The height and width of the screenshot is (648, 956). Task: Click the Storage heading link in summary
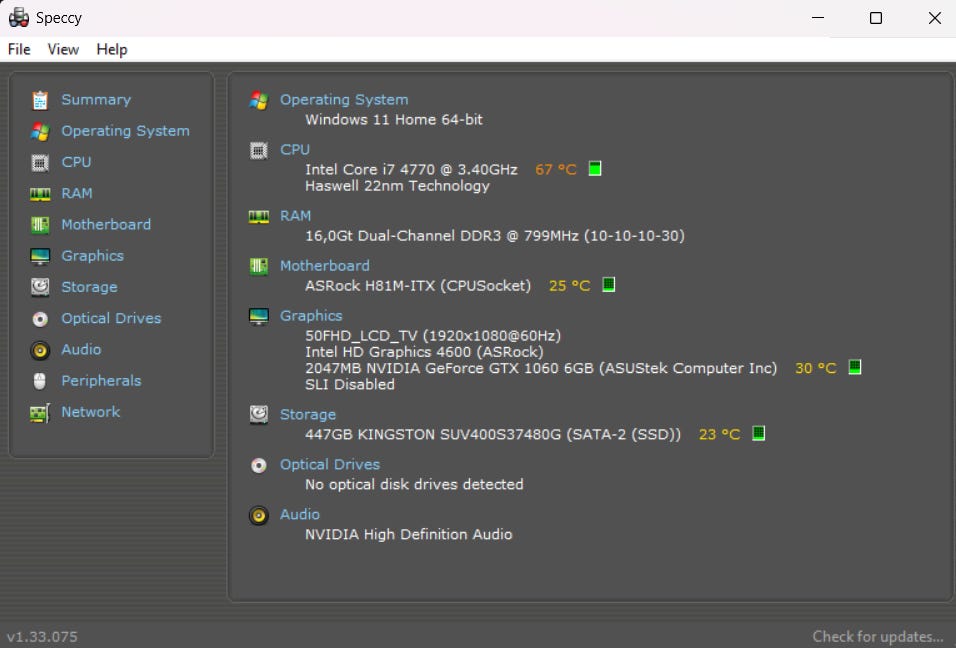308,415
